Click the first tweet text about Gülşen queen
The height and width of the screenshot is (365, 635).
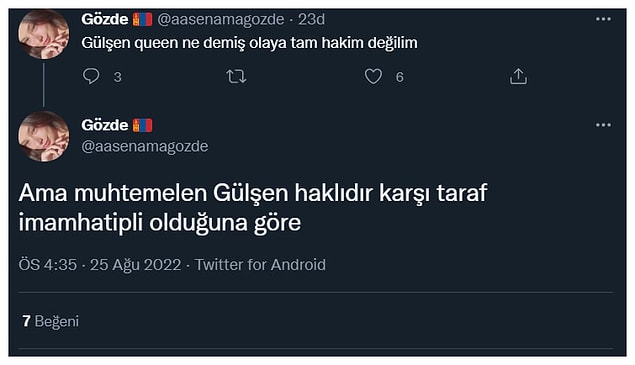(x=249, y=43)
